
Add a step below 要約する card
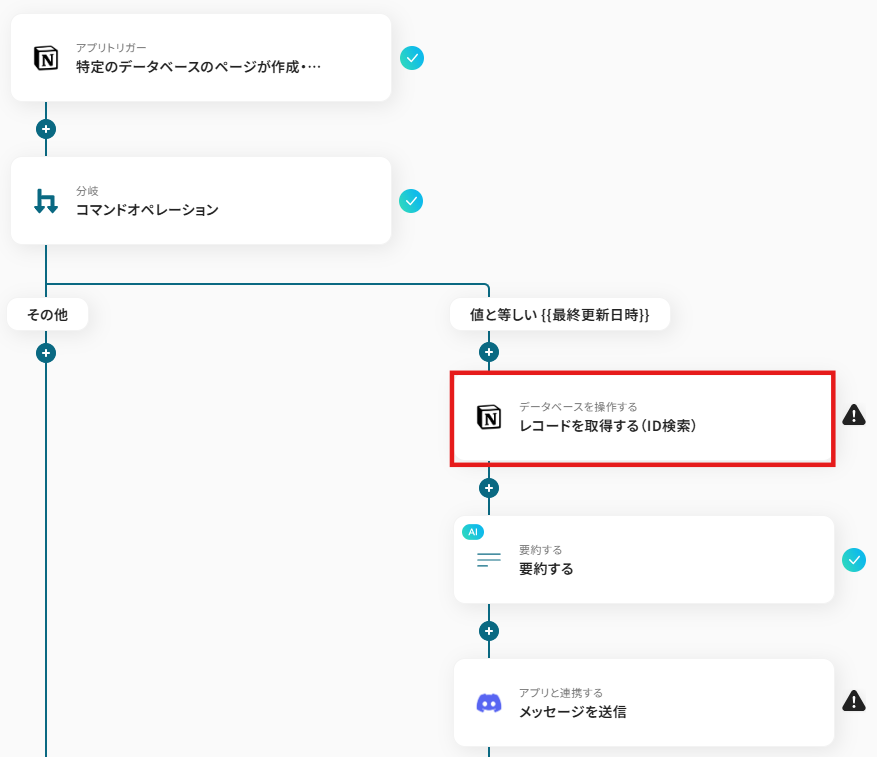click(489, 631)
